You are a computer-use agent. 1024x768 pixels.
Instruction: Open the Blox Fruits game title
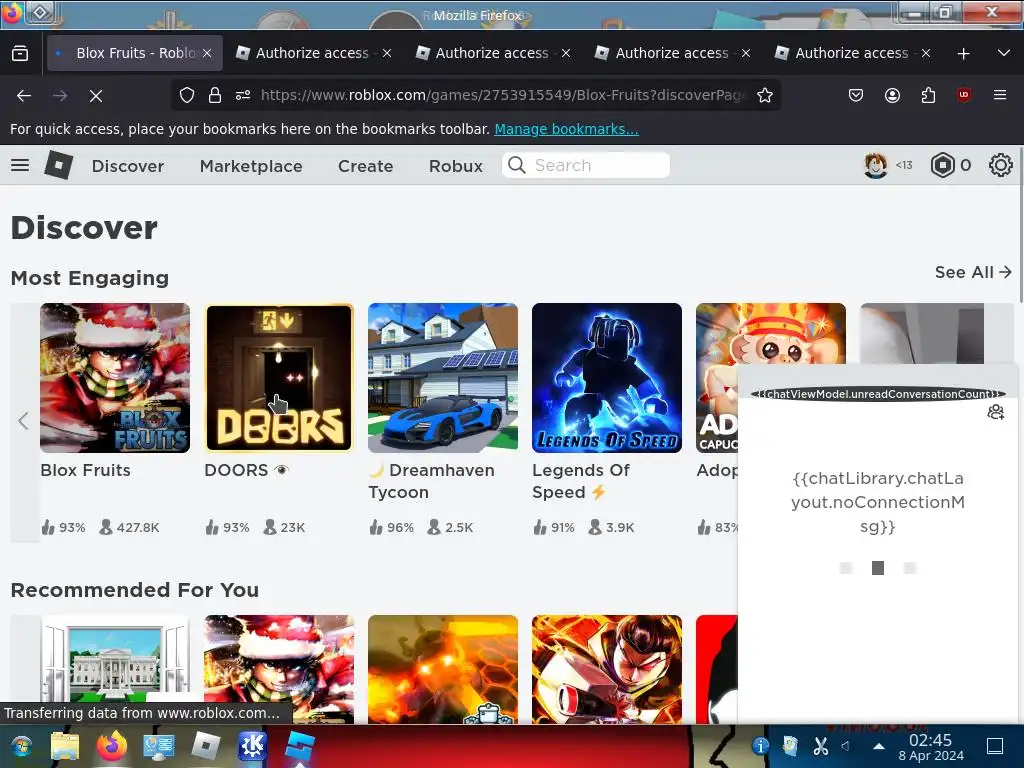(x=86, y=470)
